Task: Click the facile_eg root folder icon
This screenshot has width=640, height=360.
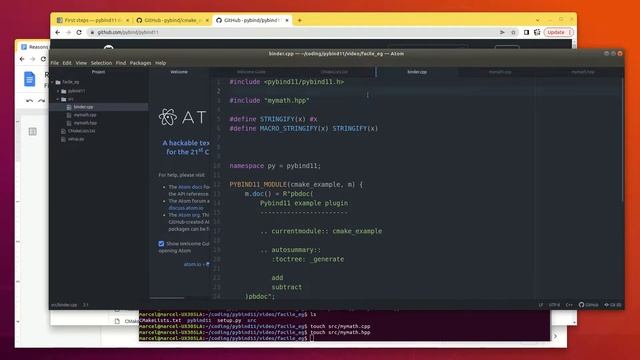Action: coord(58,82)
